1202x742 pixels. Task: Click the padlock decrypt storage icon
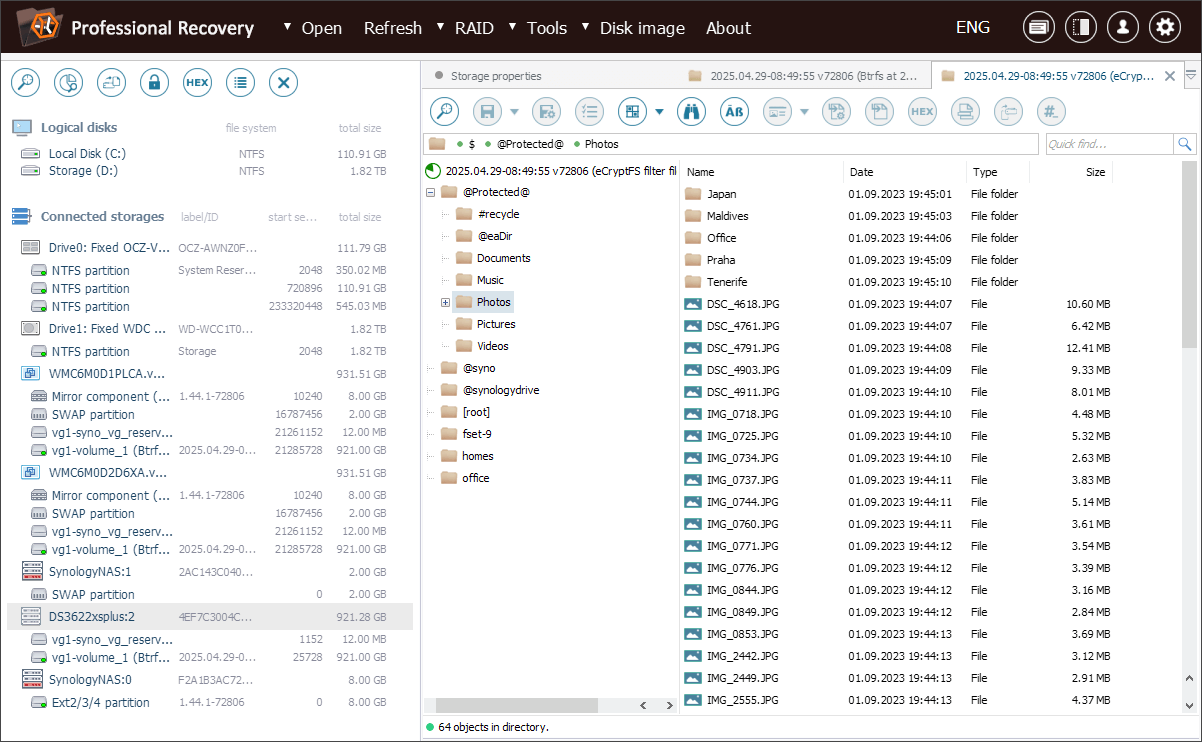pos(154,83)
